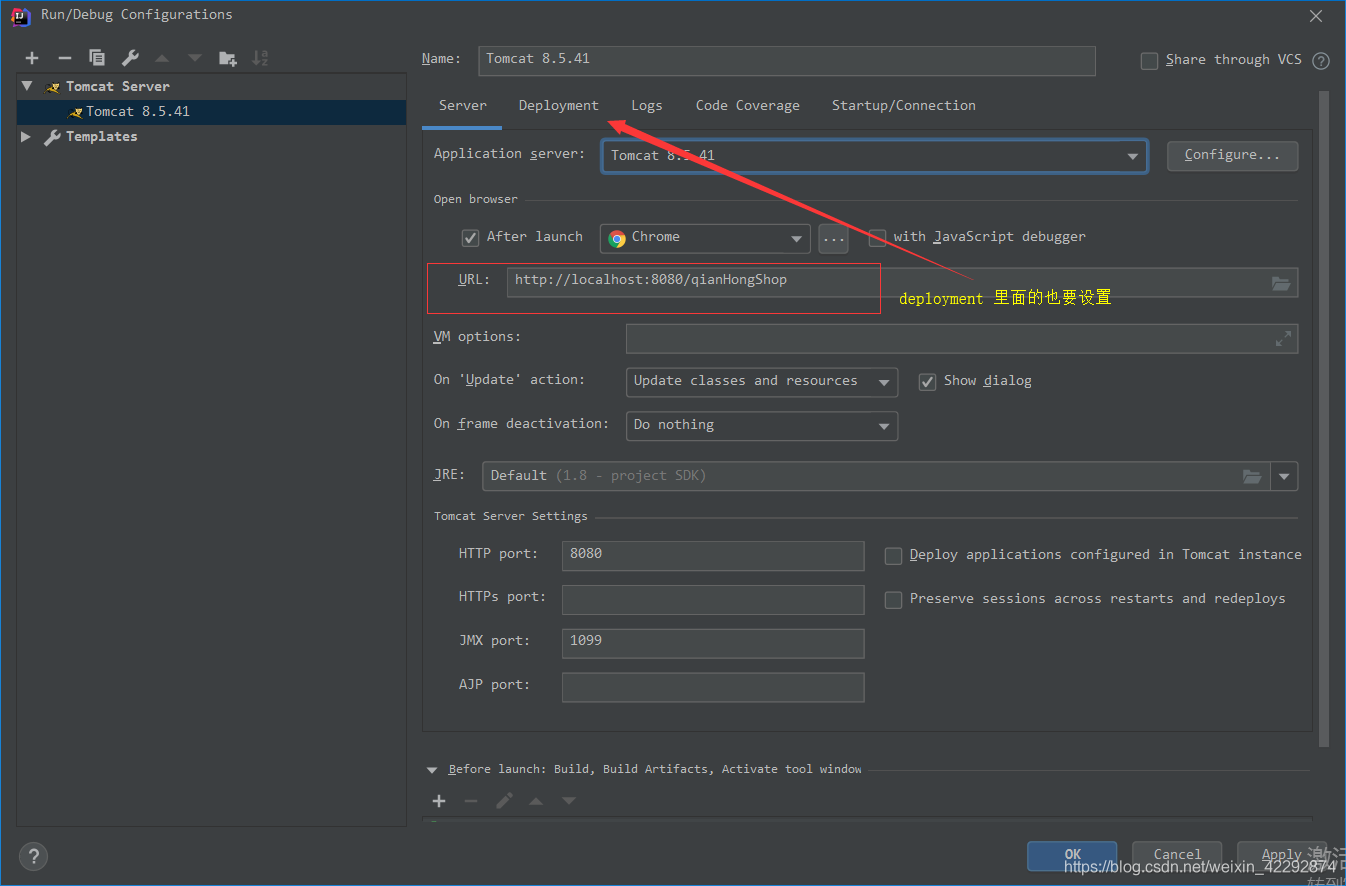Open On frame deactivation dropdown
Screen dimensions: 1346x886
[762, 426]
